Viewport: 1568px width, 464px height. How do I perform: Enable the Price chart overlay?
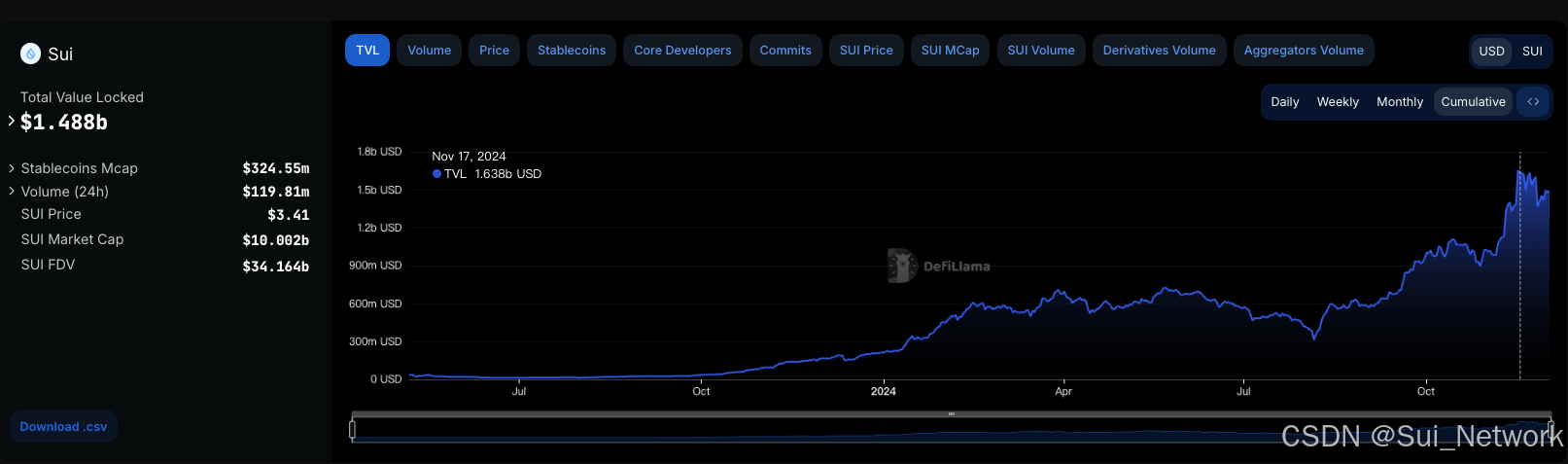pos(494,51)
